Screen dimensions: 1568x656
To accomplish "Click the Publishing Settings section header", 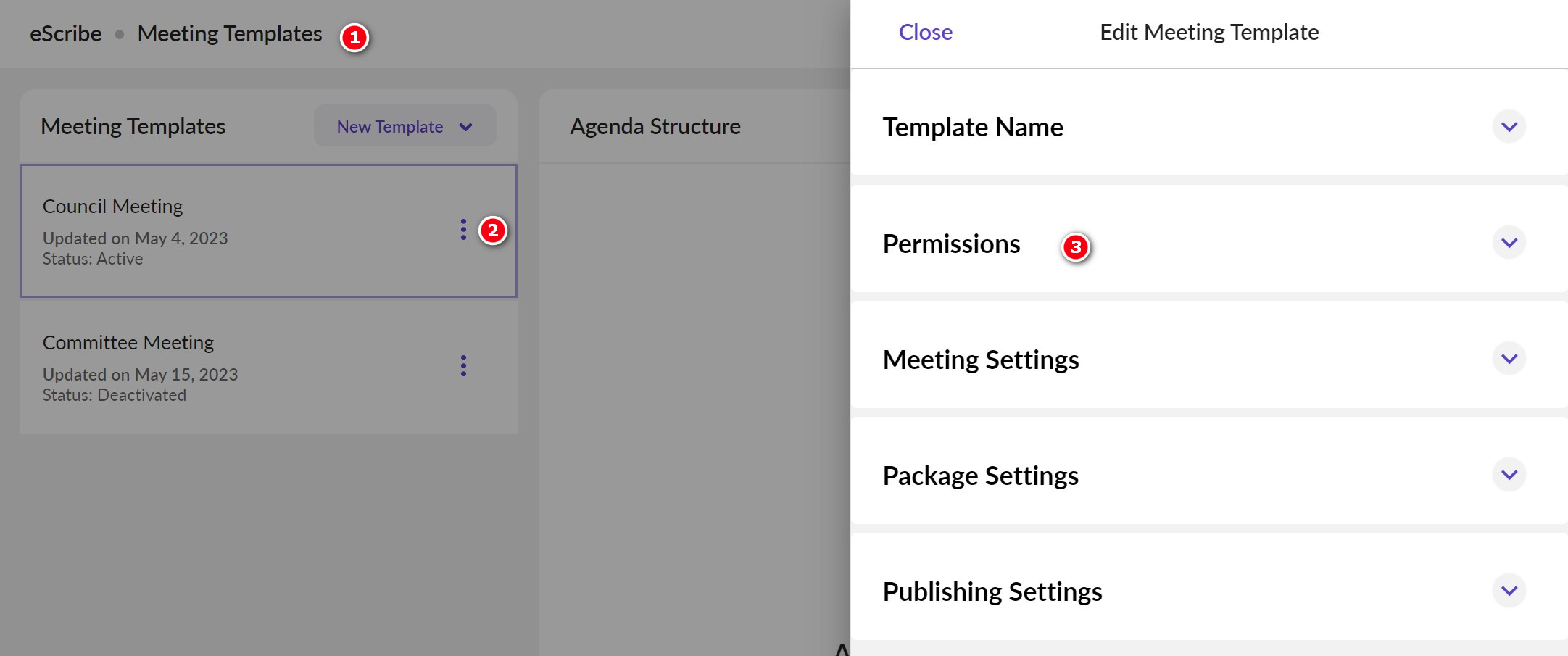I will tap(992, 591).
